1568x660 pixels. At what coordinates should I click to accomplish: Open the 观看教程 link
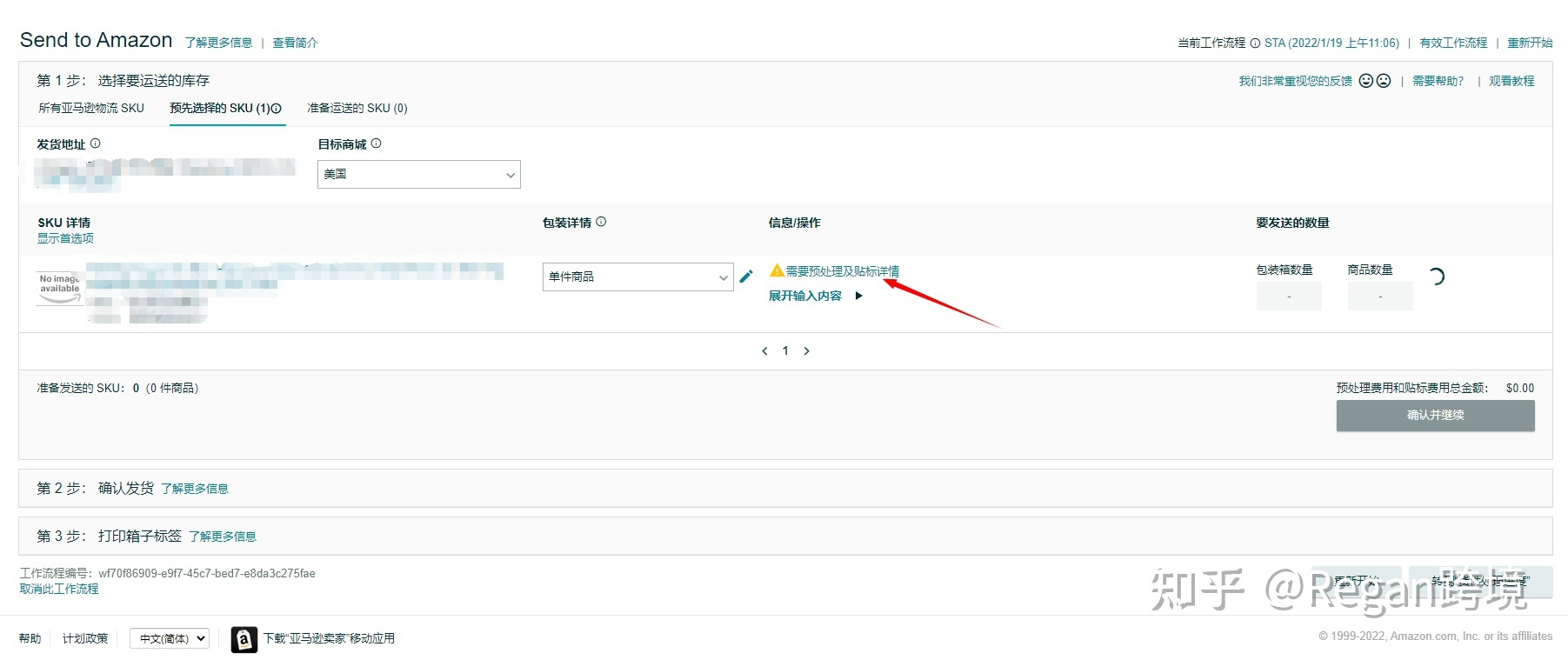click(x=1511, y=81)
